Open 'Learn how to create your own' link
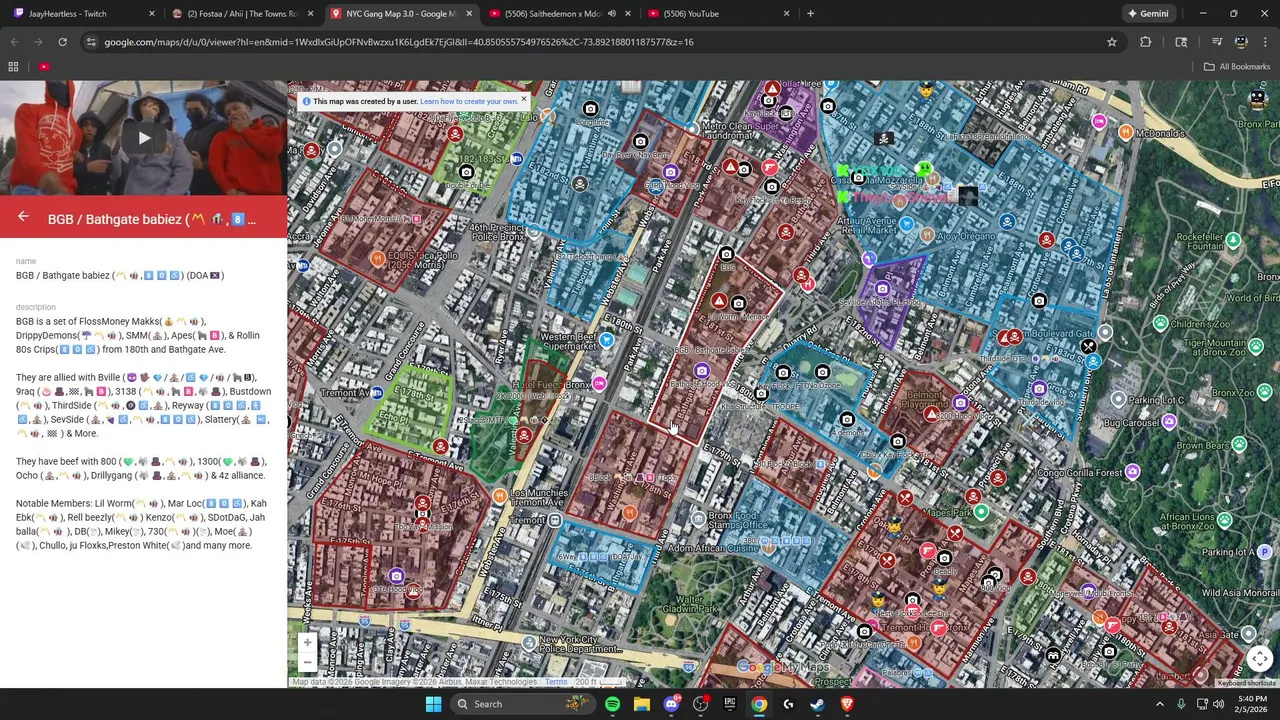 pos(469,101)
